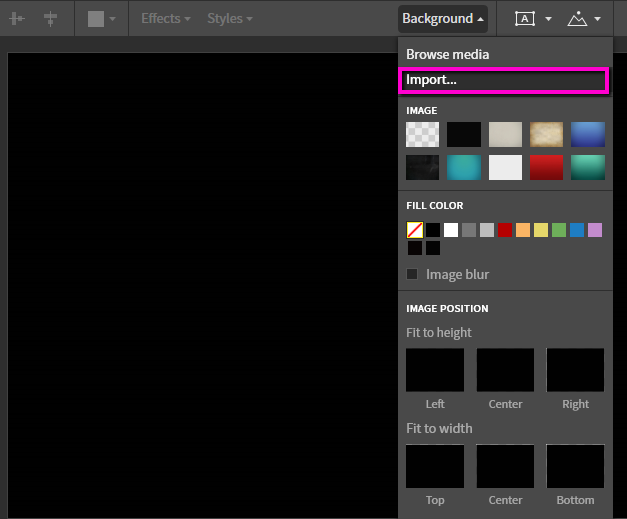
Task: Pick the red gradient background image
Action: (546, 167)
